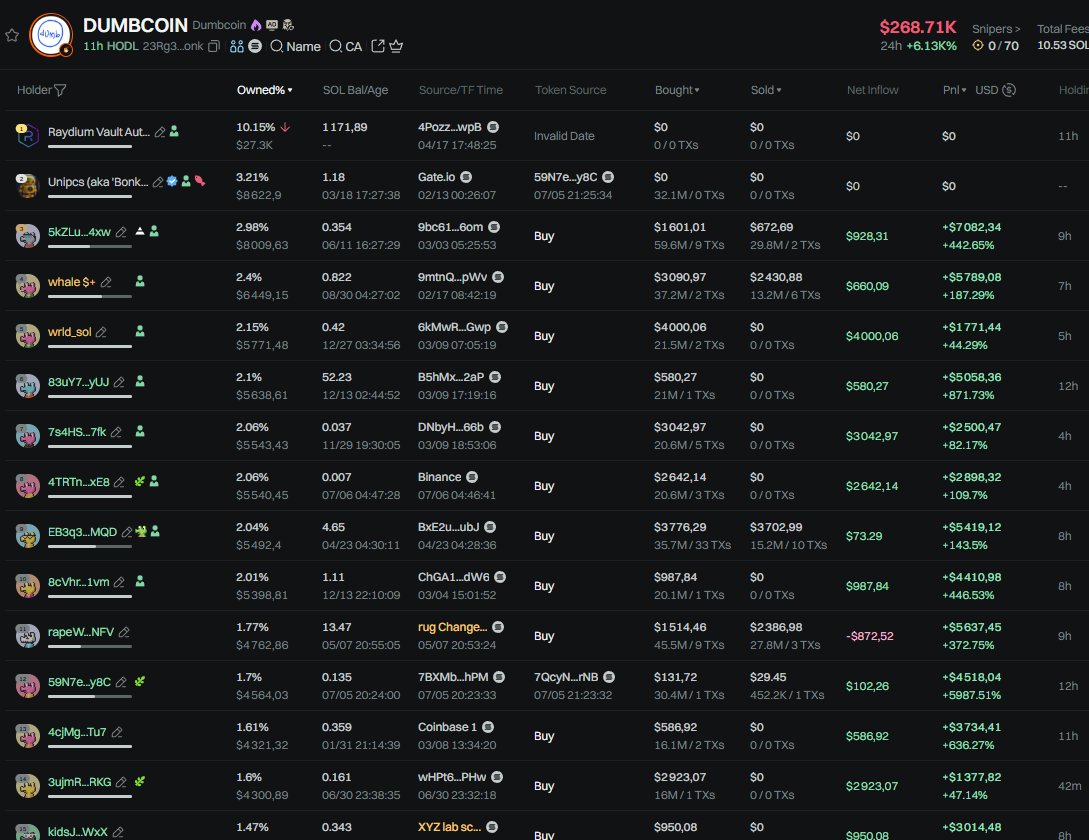Open holder kidsJ...WxX
Image resolution: width=1089 pixels, height=840 pixels.
[x=78, y=832]
